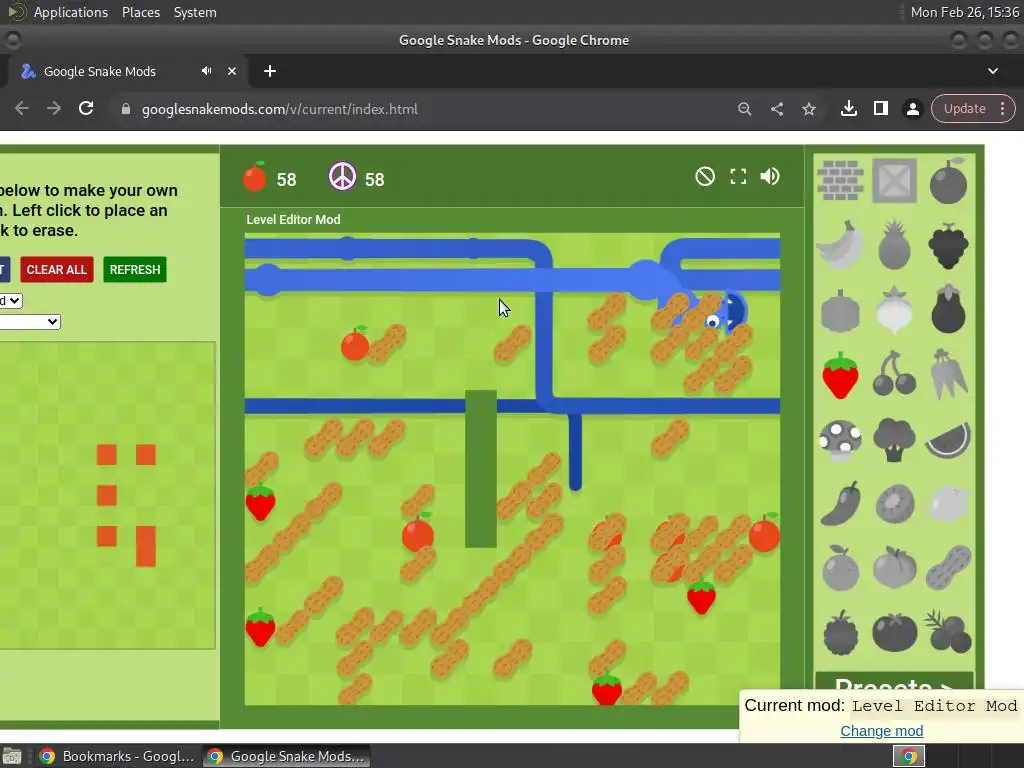Viewport: 1024px width, 768px height.
Task: Select the grapes item
Action: [948, 246]
